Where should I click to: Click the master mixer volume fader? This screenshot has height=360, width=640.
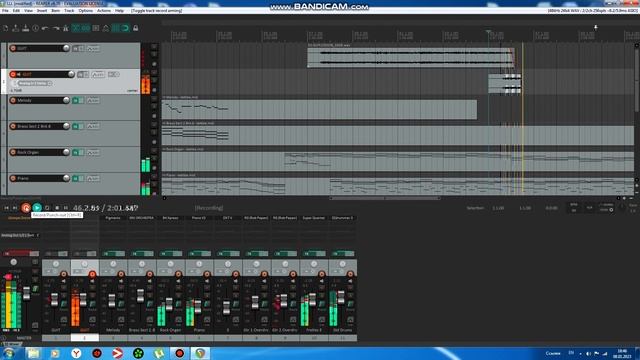[x=27, y=293]
